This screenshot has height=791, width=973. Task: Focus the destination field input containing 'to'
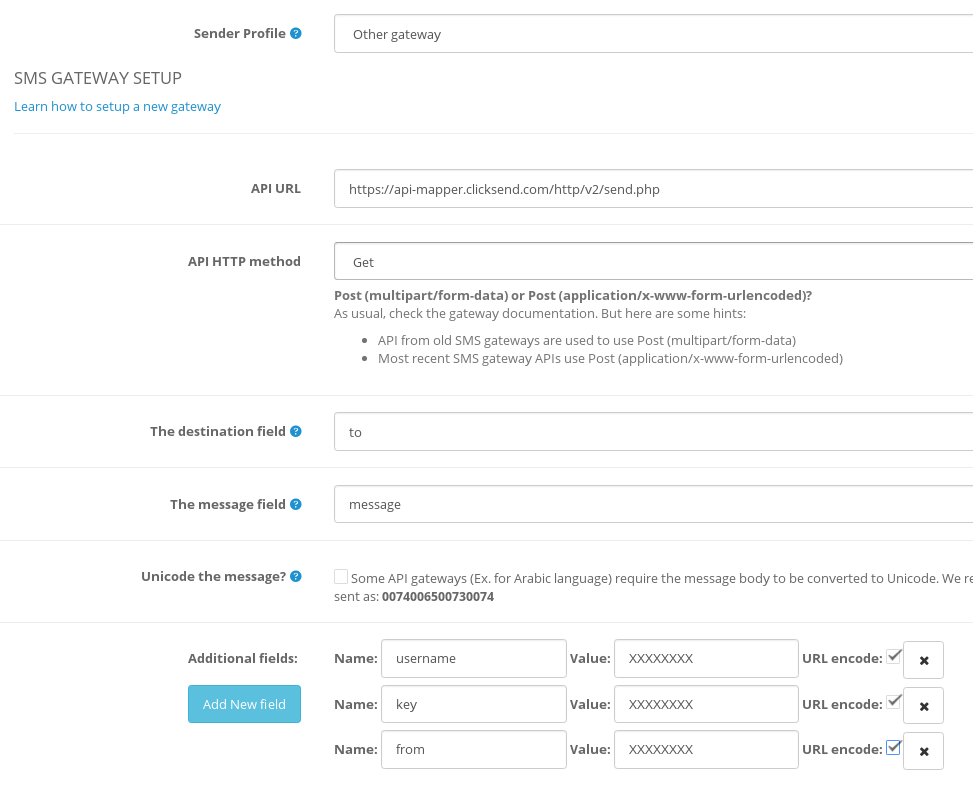click(652, 432)
